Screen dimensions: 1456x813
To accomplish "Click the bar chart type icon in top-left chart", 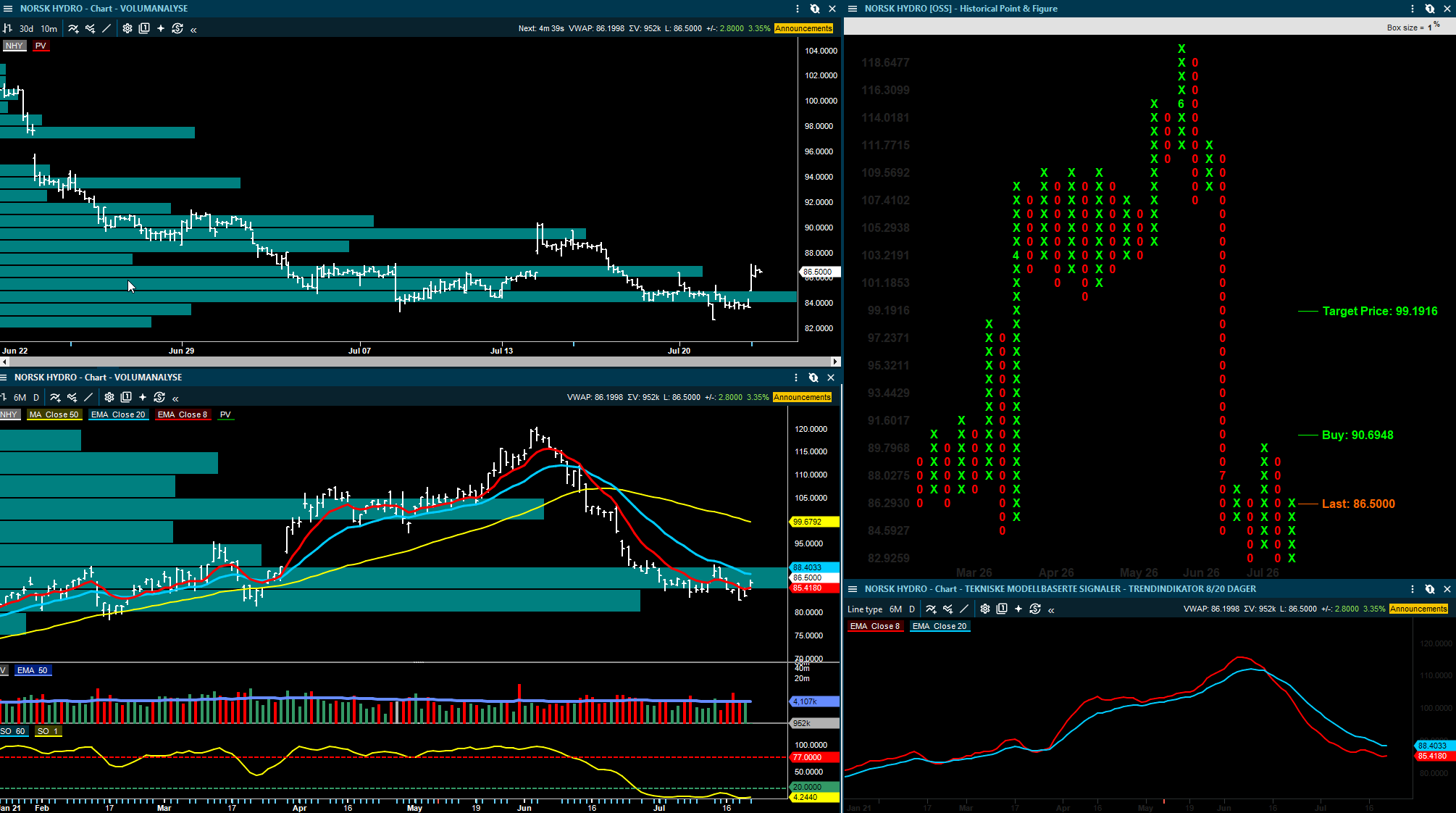I will (x=7, y=28).
